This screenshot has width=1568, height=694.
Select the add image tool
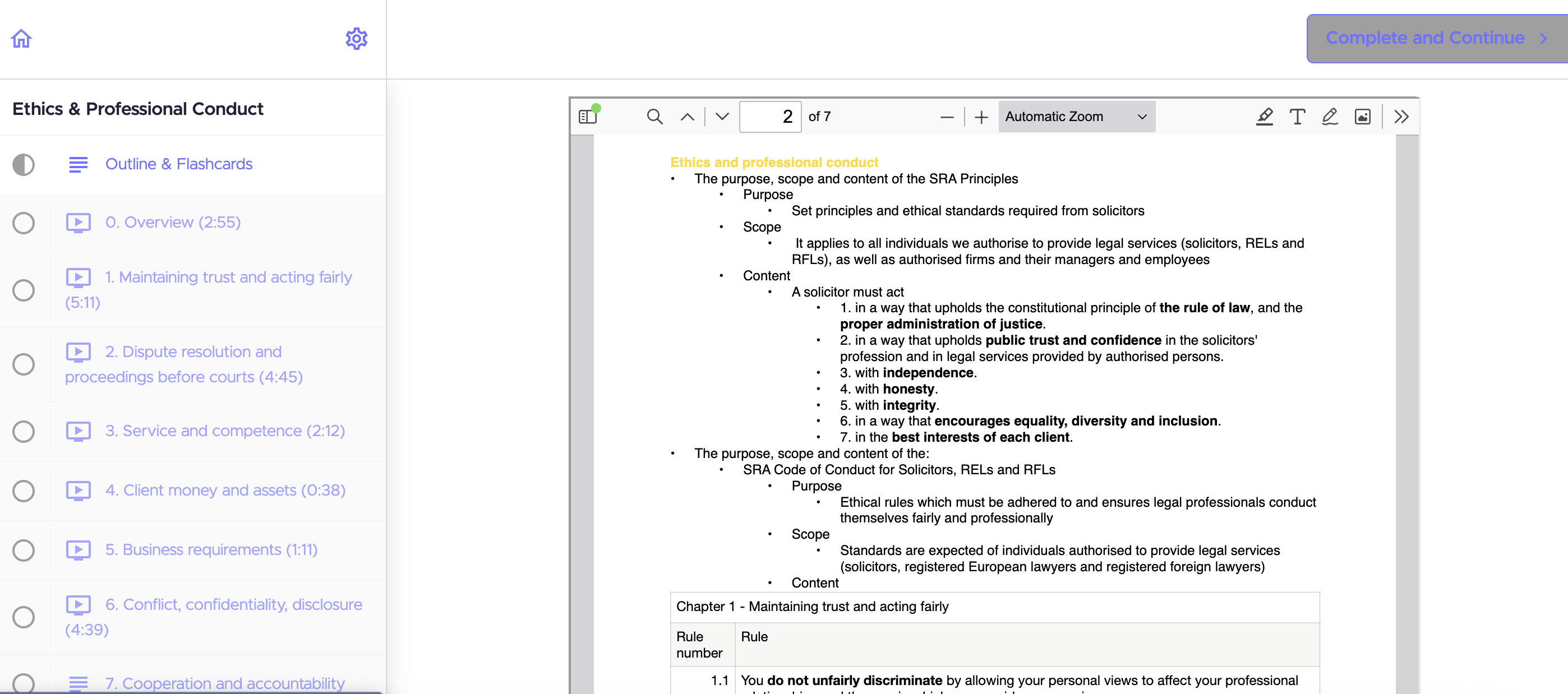coord(1362,116)
